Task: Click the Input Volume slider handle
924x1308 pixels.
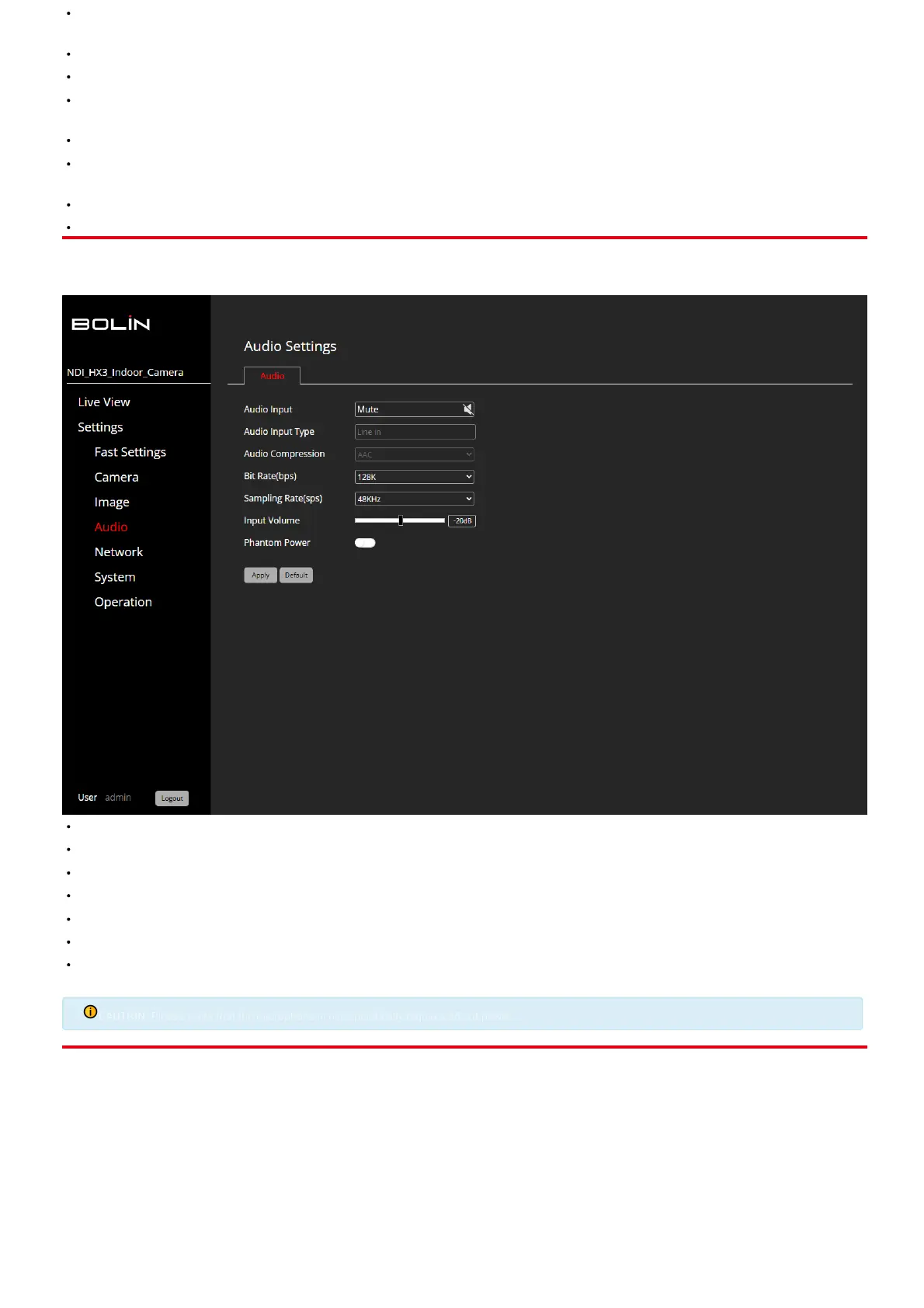Action: pos(401,520)
